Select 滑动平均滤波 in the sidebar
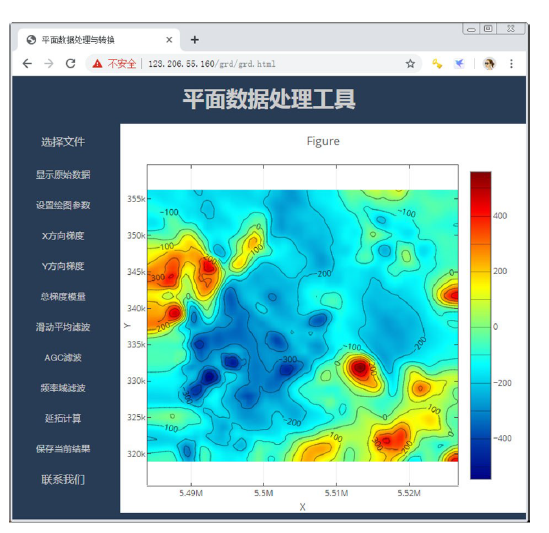Image resolution: width=549 pixels, height=533 pixels. tap(63, 327)
